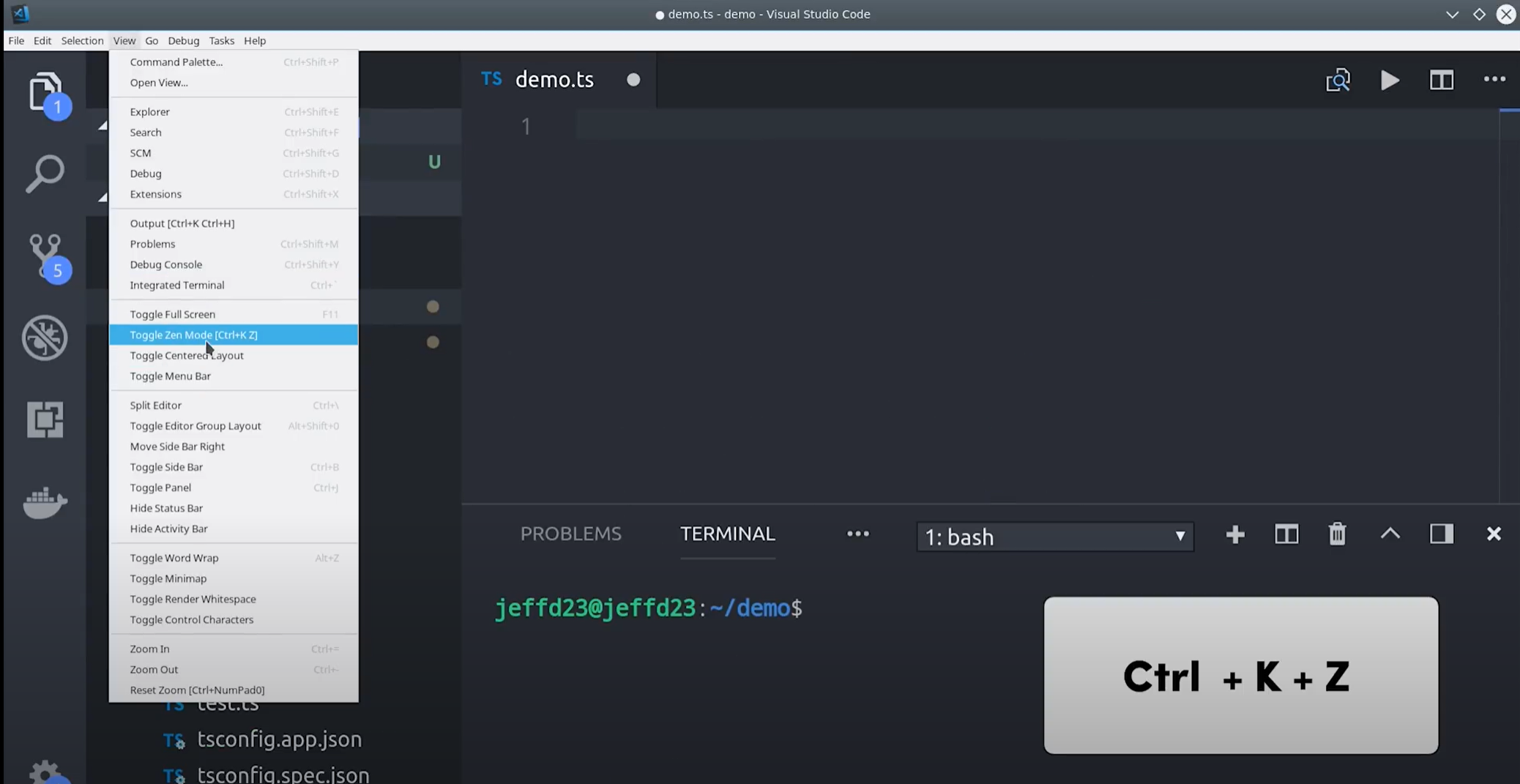Open the Source Control activity bar icon

(45, 256)
